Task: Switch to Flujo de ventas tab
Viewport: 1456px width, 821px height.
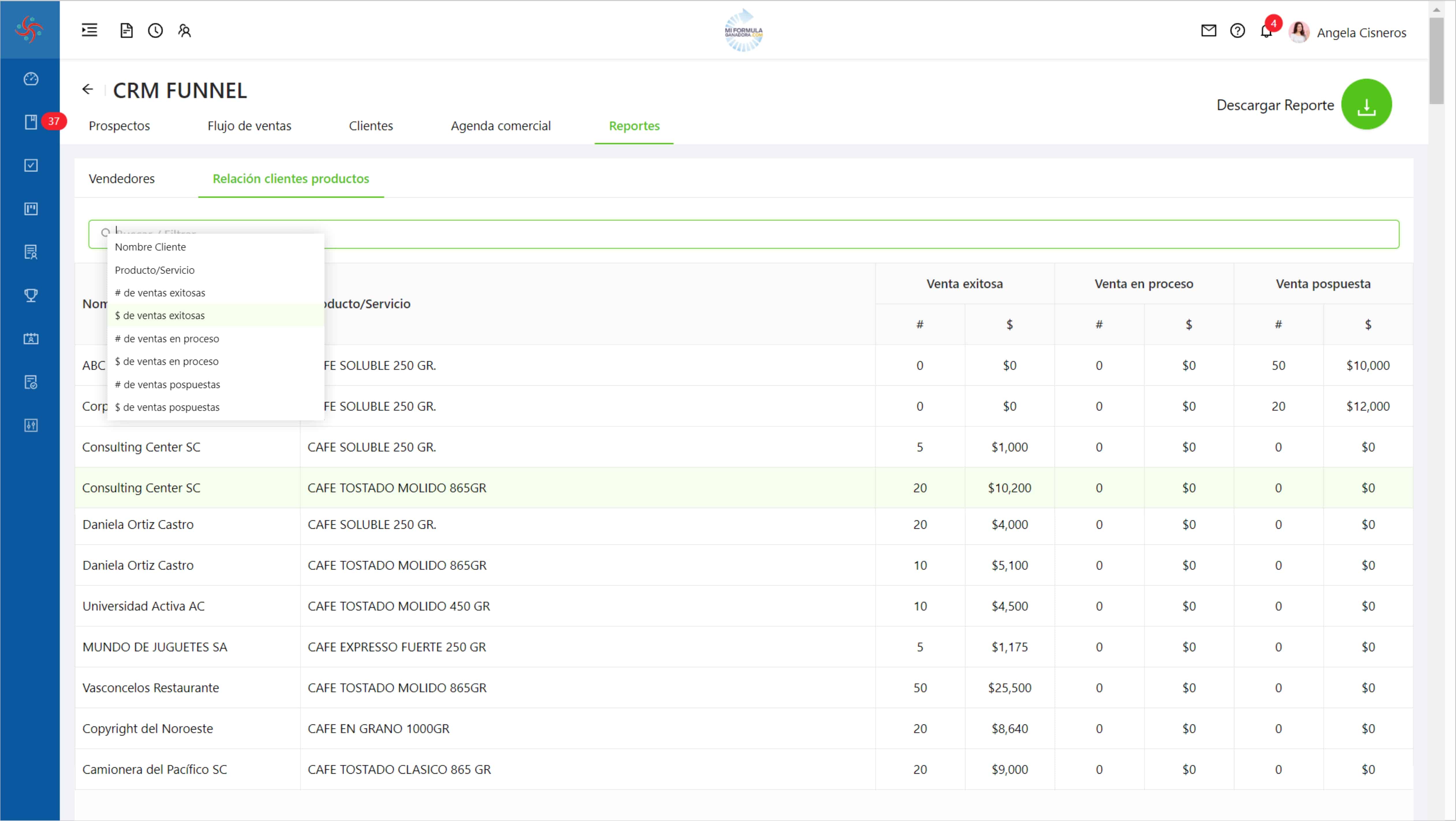Action: pos(249,126)
